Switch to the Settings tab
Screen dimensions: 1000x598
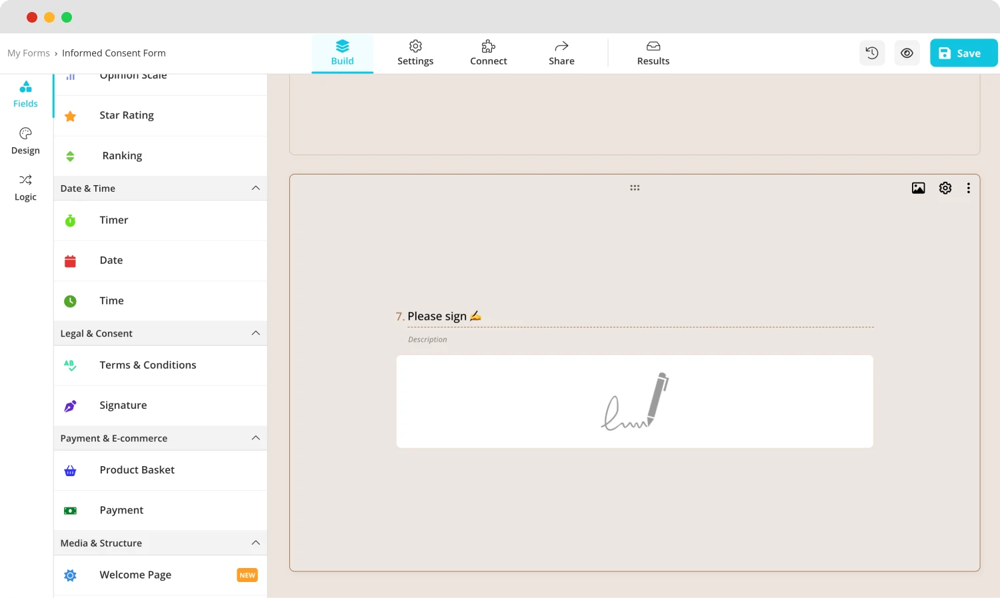coord(415,53)
